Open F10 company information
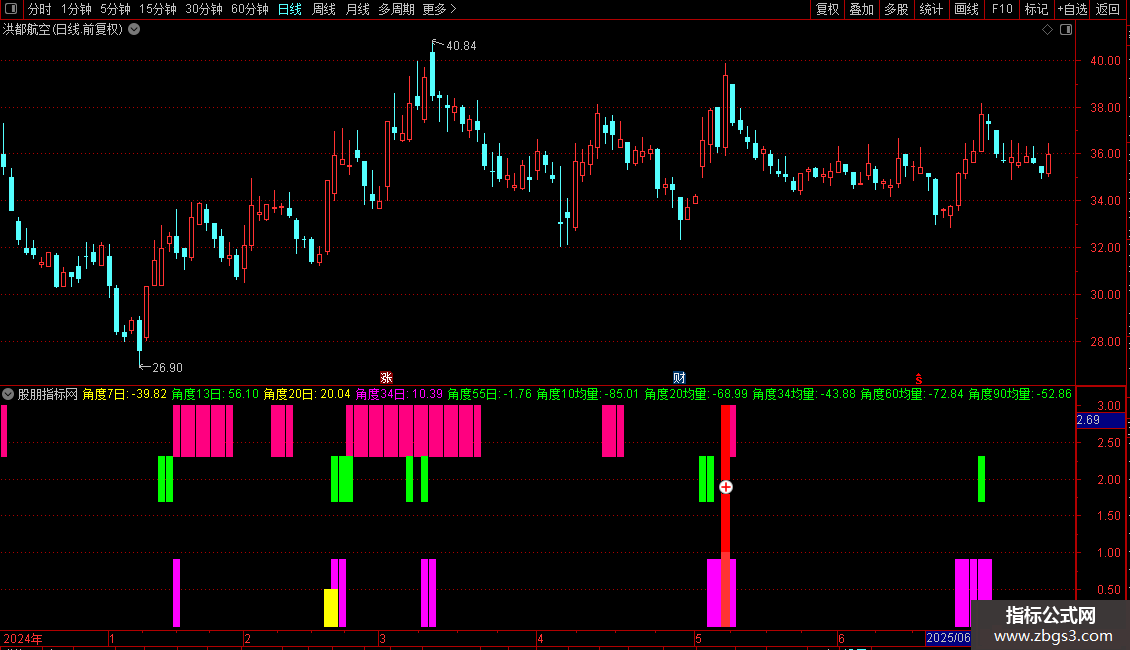Image resolution: width=1130 pixels, height=650 pixels. point(1002,9)
